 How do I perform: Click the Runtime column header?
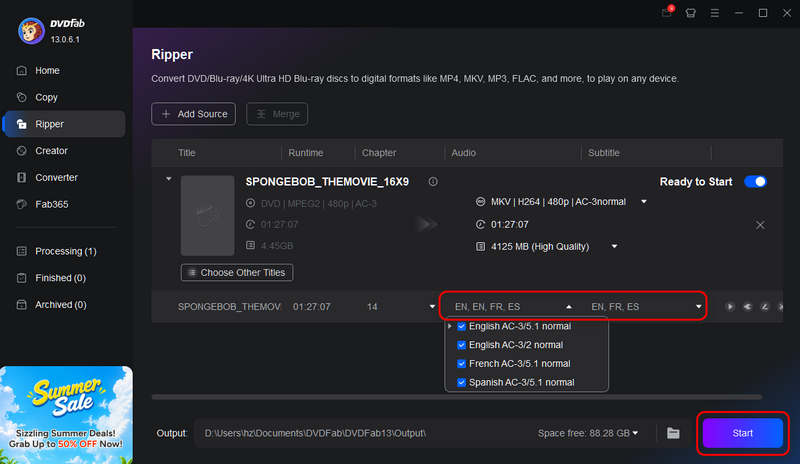point(306,153)
